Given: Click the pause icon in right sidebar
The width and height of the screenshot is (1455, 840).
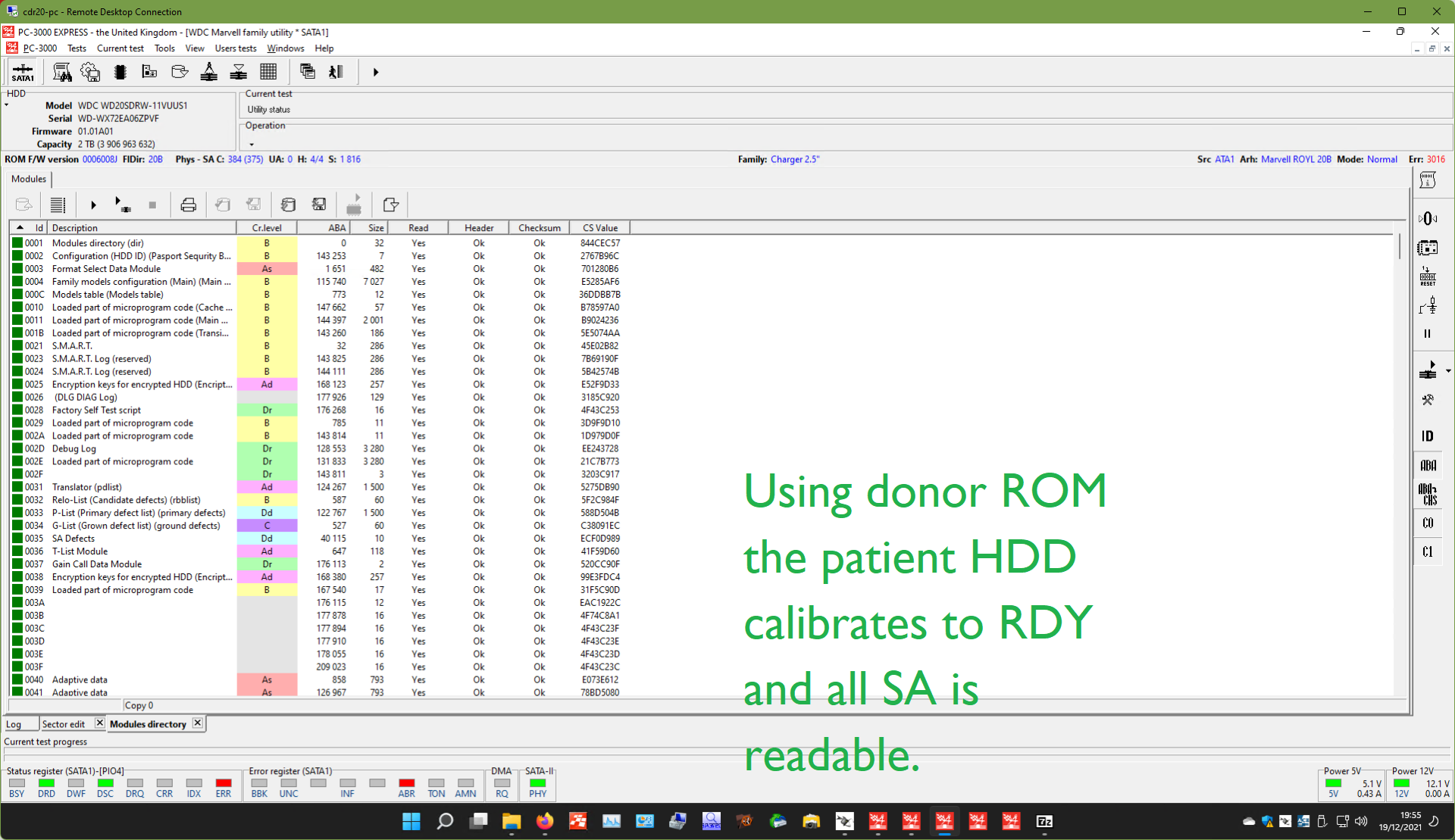Looking at the screenshot, I should coord(1428,333).
